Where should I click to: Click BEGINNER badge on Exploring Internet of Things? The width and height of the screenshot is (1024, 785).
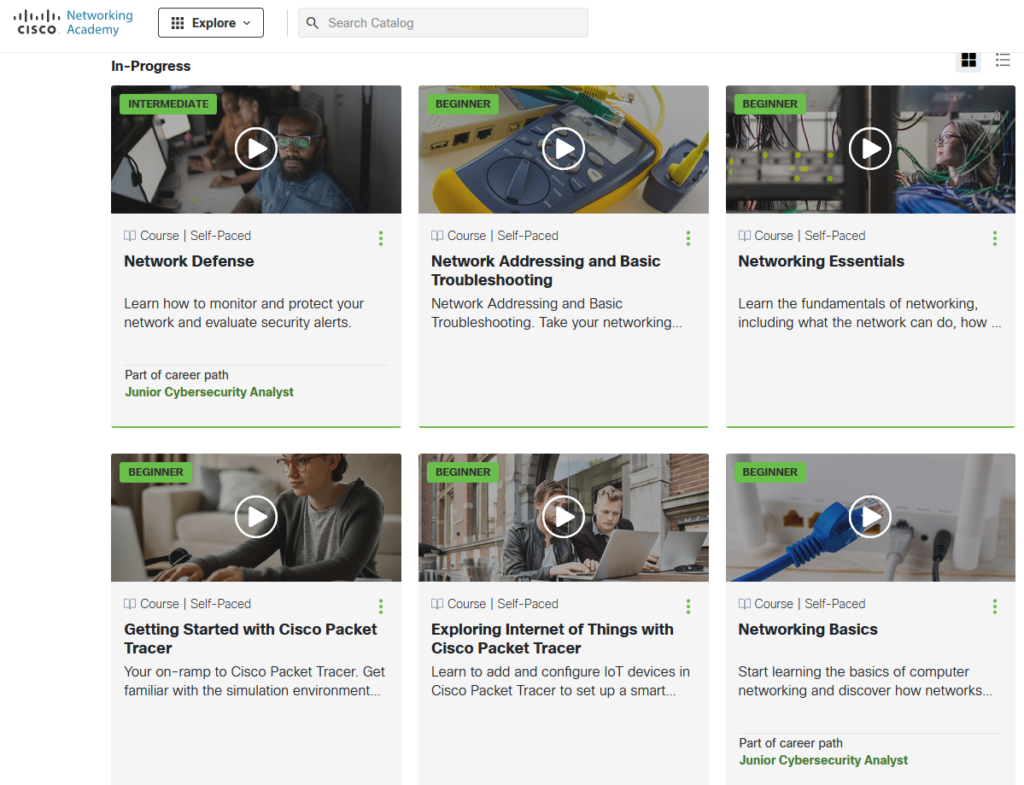tap(463, 472)
